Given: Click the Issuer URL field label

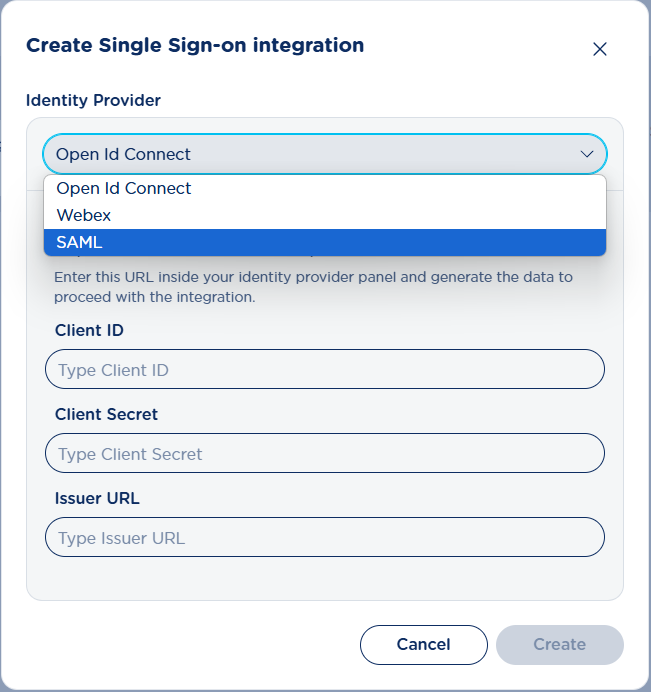Looking at the screenshot, I should (97, 498).
